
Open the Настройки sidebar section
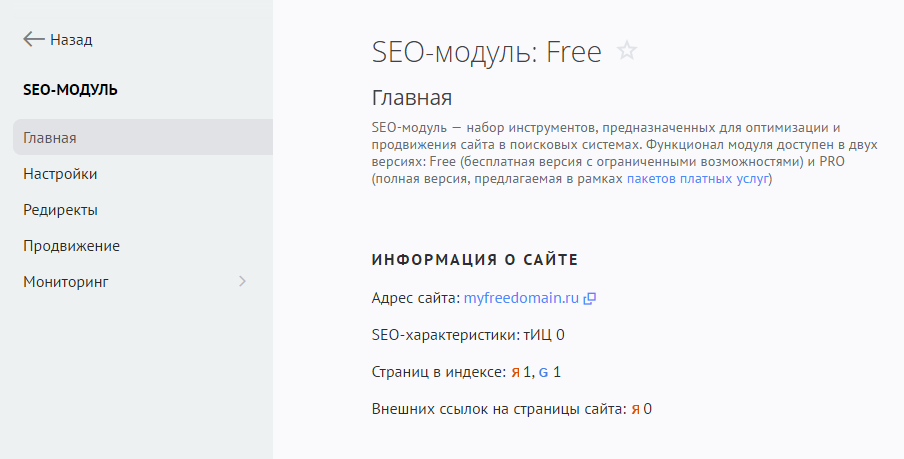[x=60, y=174]
